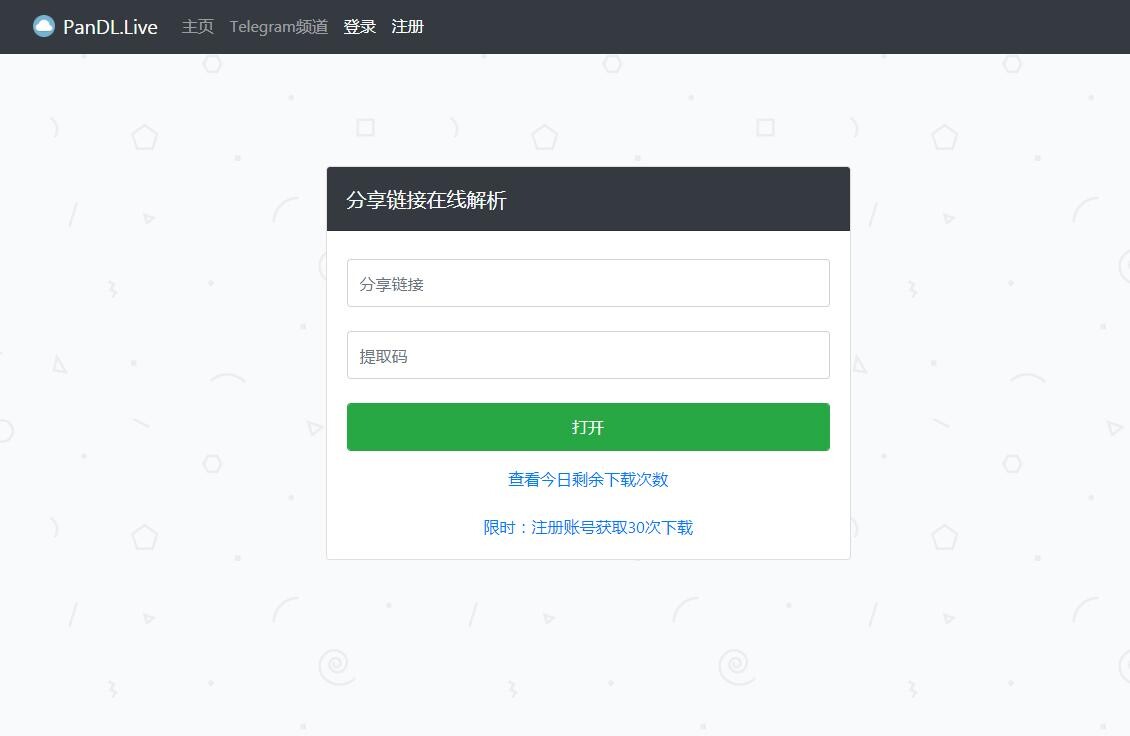Click 注册账号获取30次下载 promotional link
This screenshot has width=1130, height=736.
tap(614, 527)
